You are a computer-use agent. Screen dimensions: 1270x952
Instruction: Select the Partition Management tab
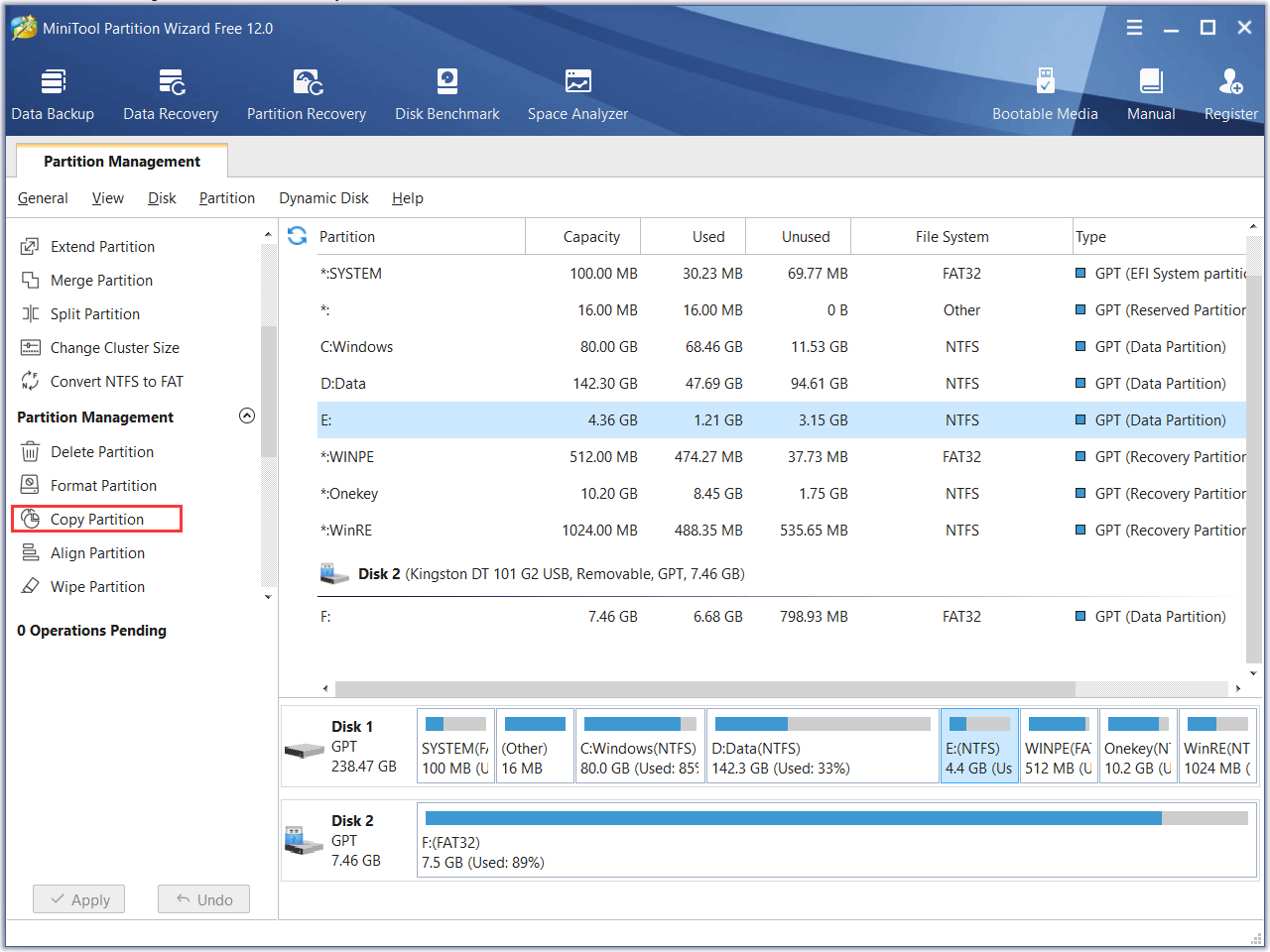point(122,161)
